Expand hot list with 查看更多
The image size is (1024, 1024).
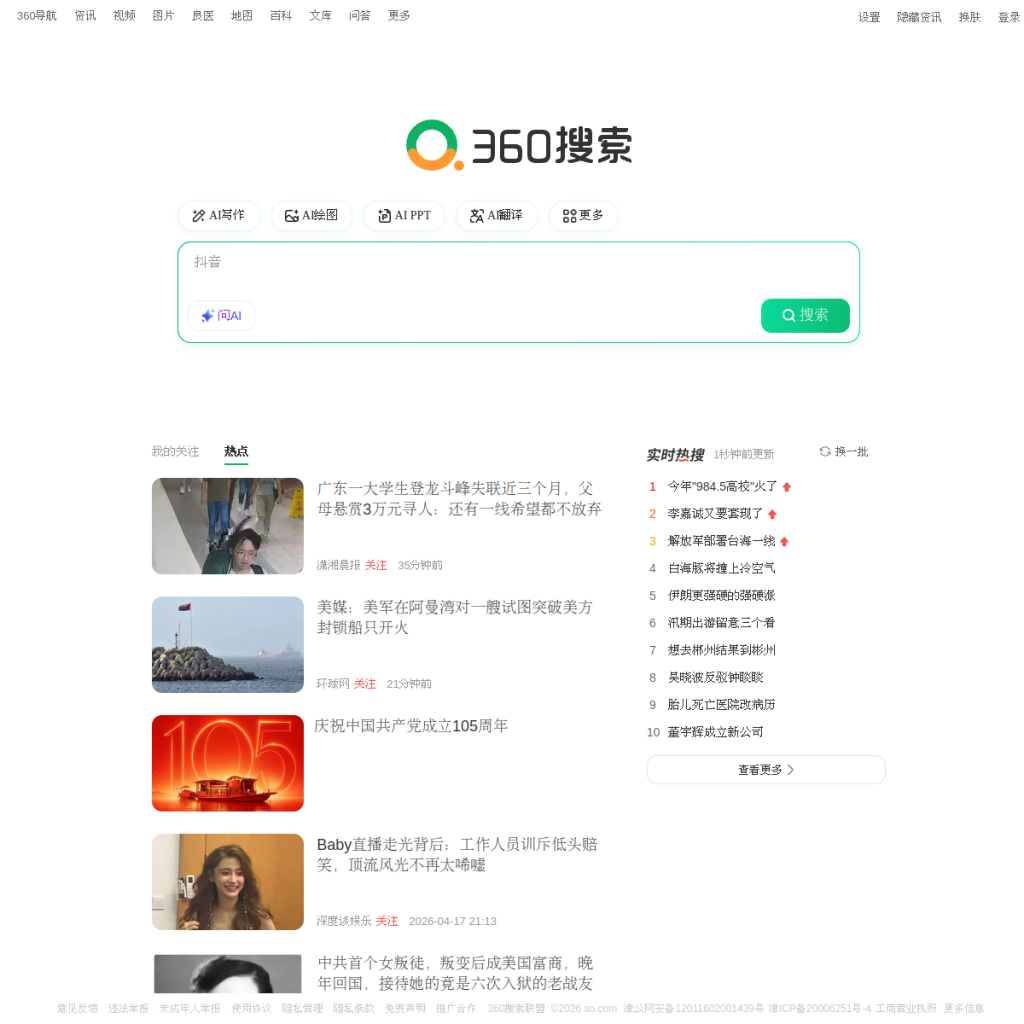(x=766, y=770)
